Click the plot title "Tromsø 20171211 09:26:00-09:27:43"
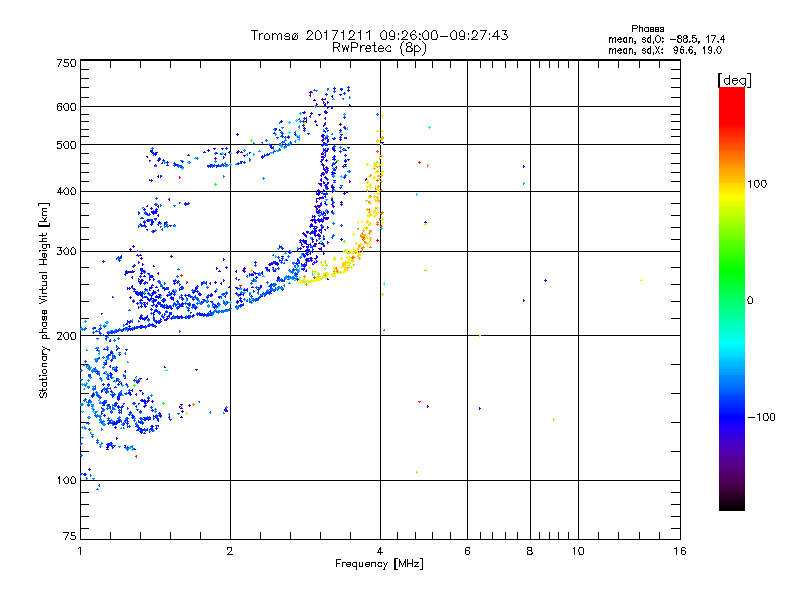The image size is (800, 600). pos(379,35)
